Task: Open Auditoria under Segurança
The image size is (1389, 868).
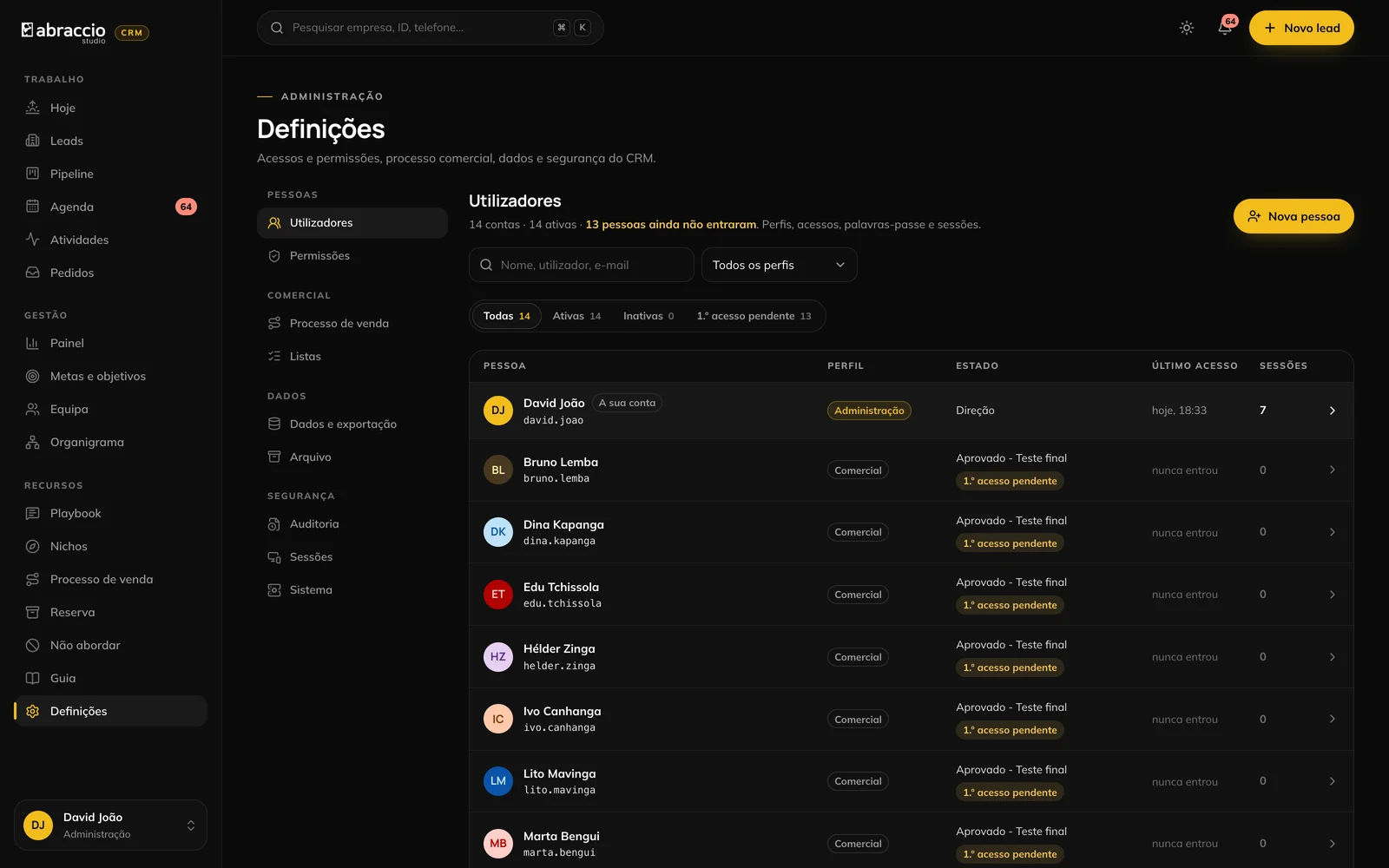Action: pos(352,524)
